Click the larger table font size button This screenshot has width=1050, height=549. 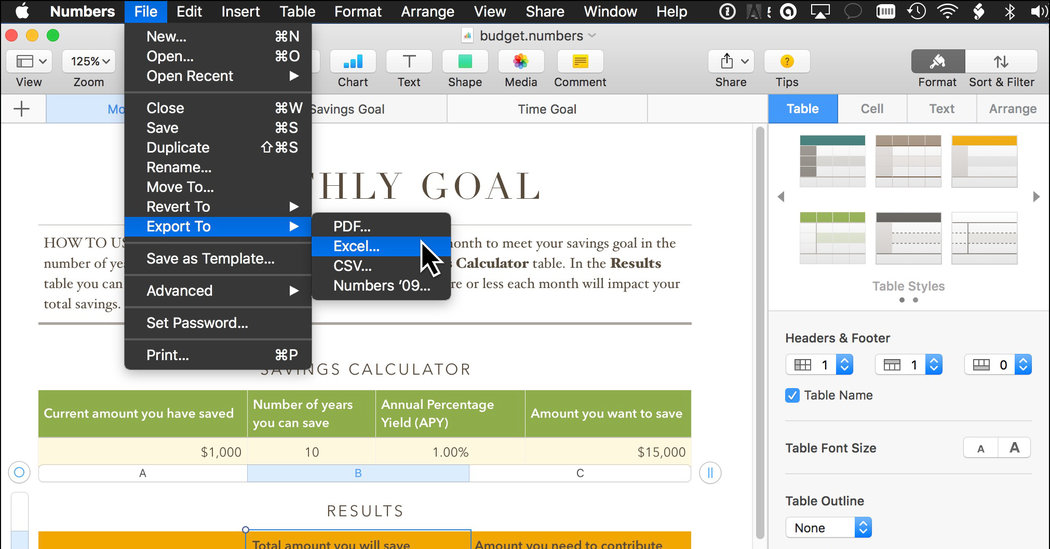click(1014, 448)
